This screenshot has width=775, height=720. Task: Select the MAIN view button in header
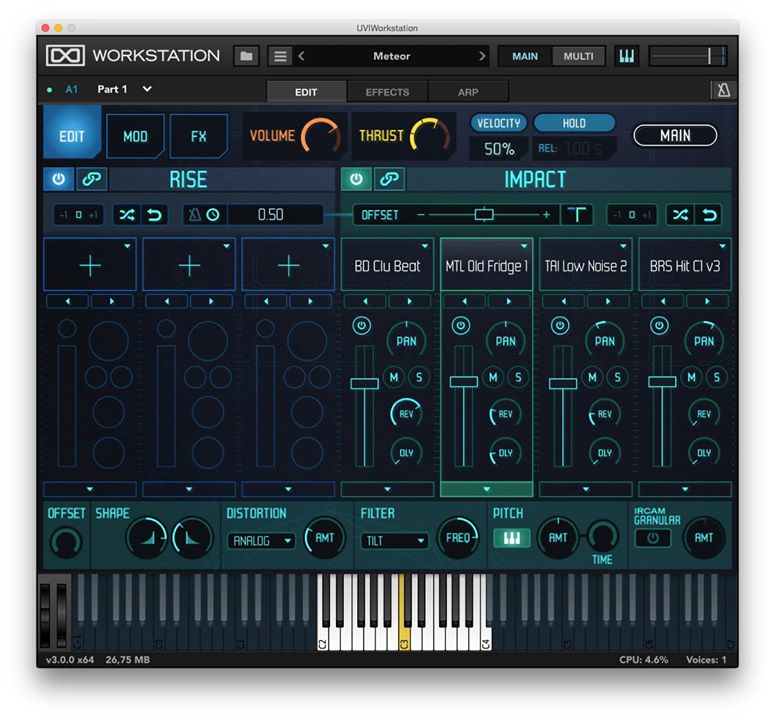click(x=525, y=56)
